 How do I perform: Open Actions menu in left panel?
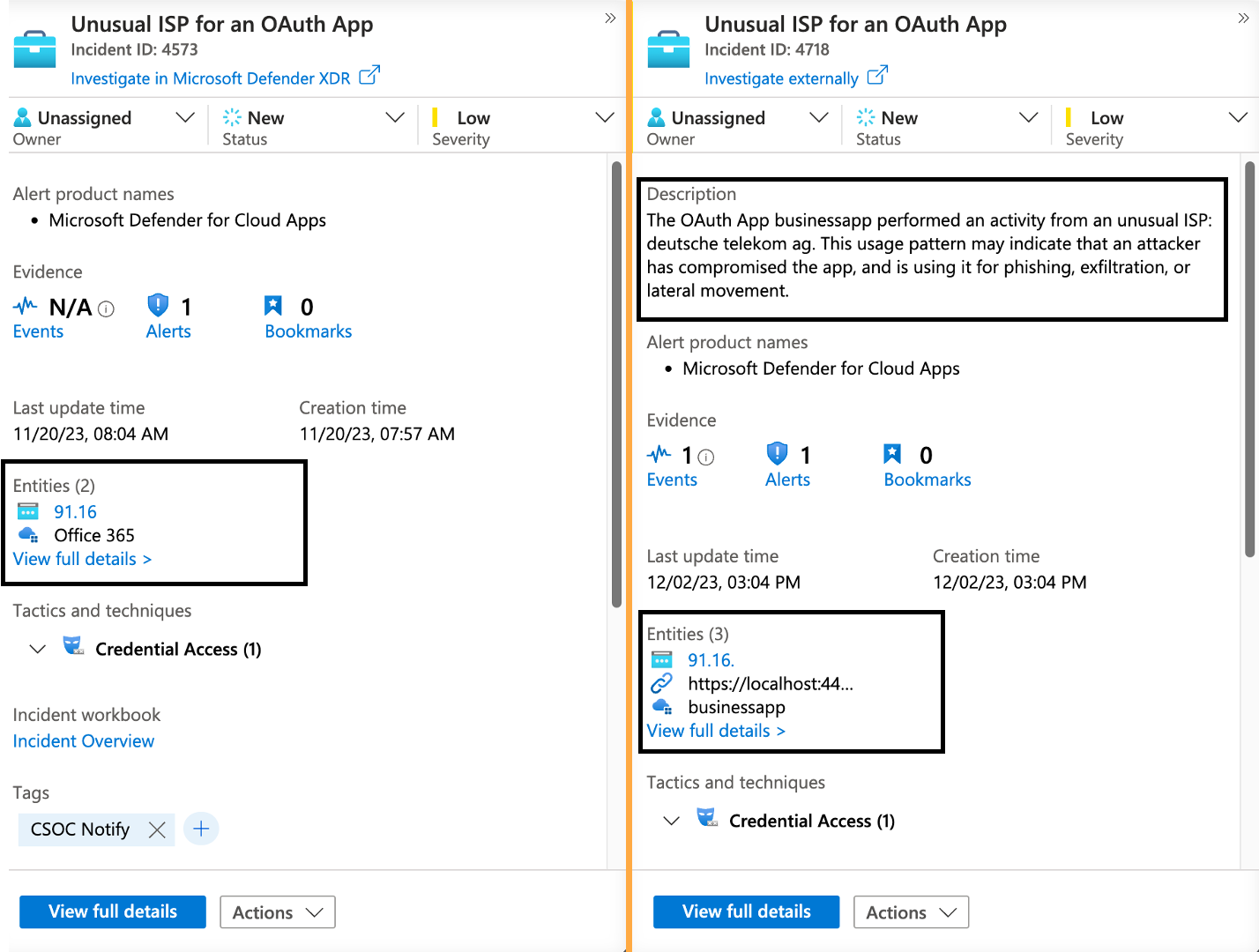pos(277,912)
